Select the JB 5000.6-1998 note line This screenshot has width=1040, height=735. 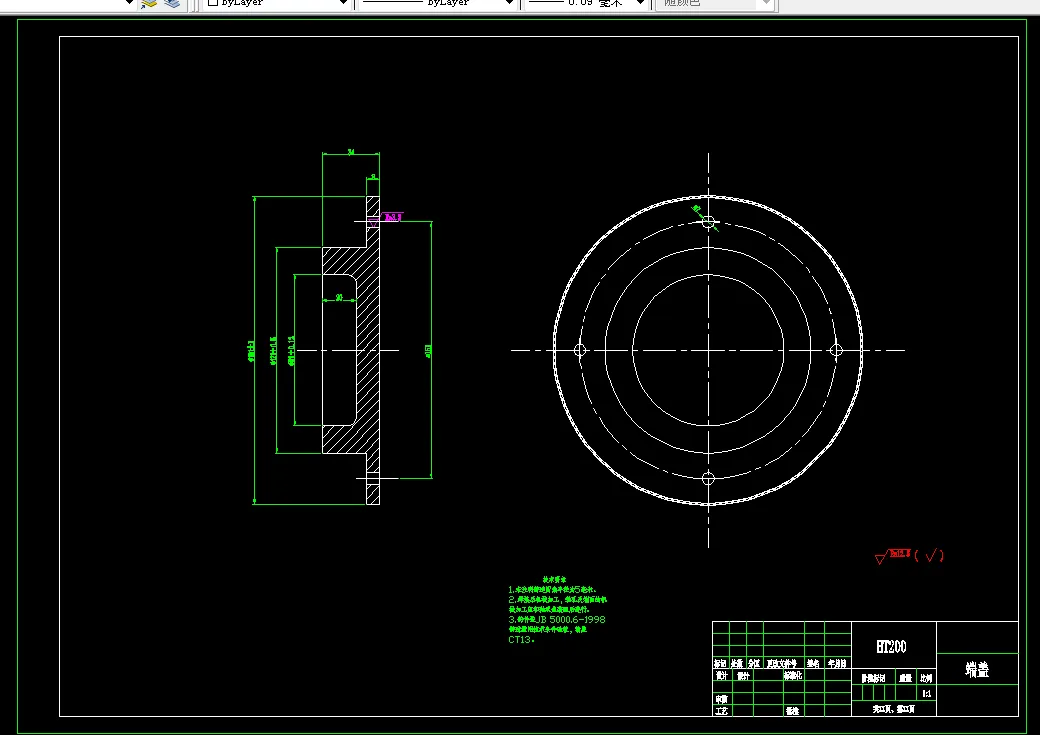(557, 620)
